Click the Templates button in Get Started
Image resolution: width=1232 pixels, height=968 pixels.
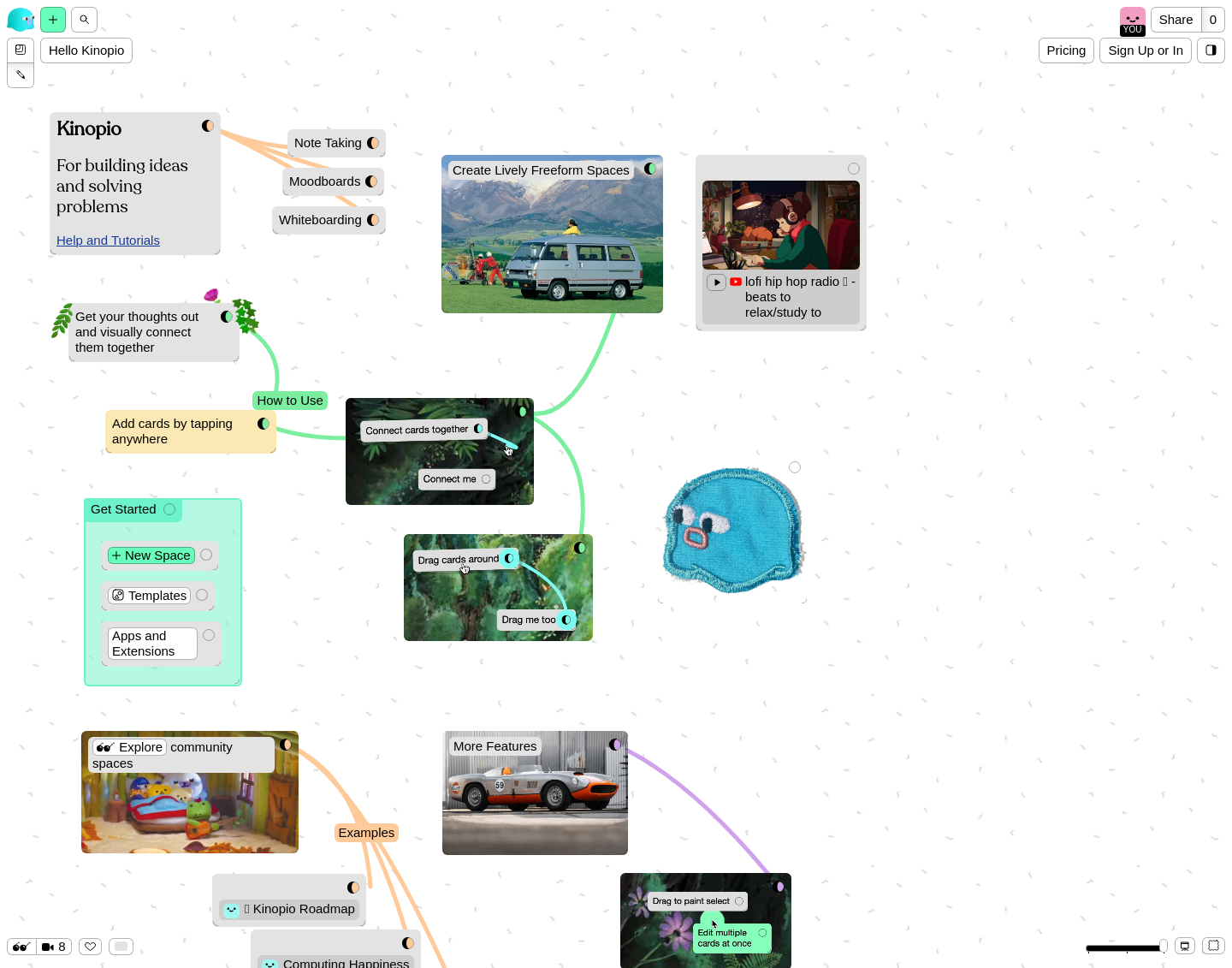coord(149,596)
